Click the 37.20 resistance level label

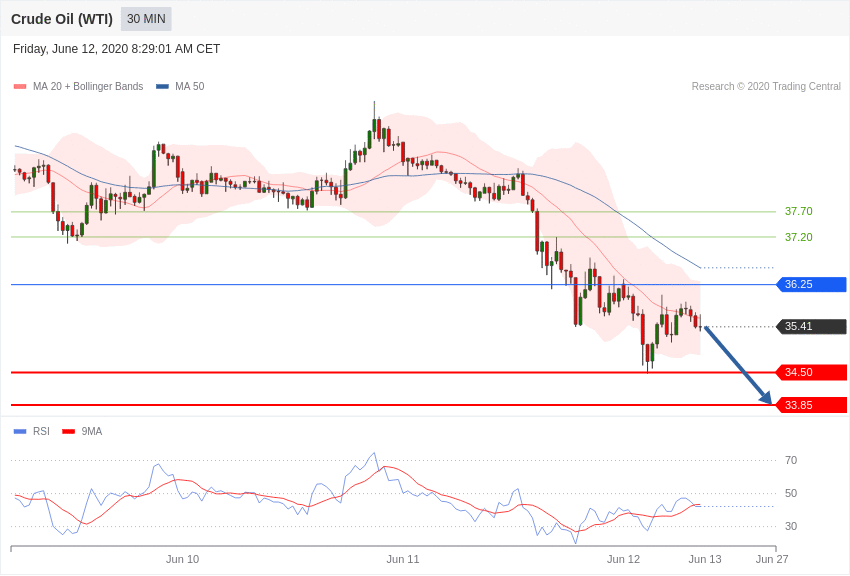tap(798, 238)
